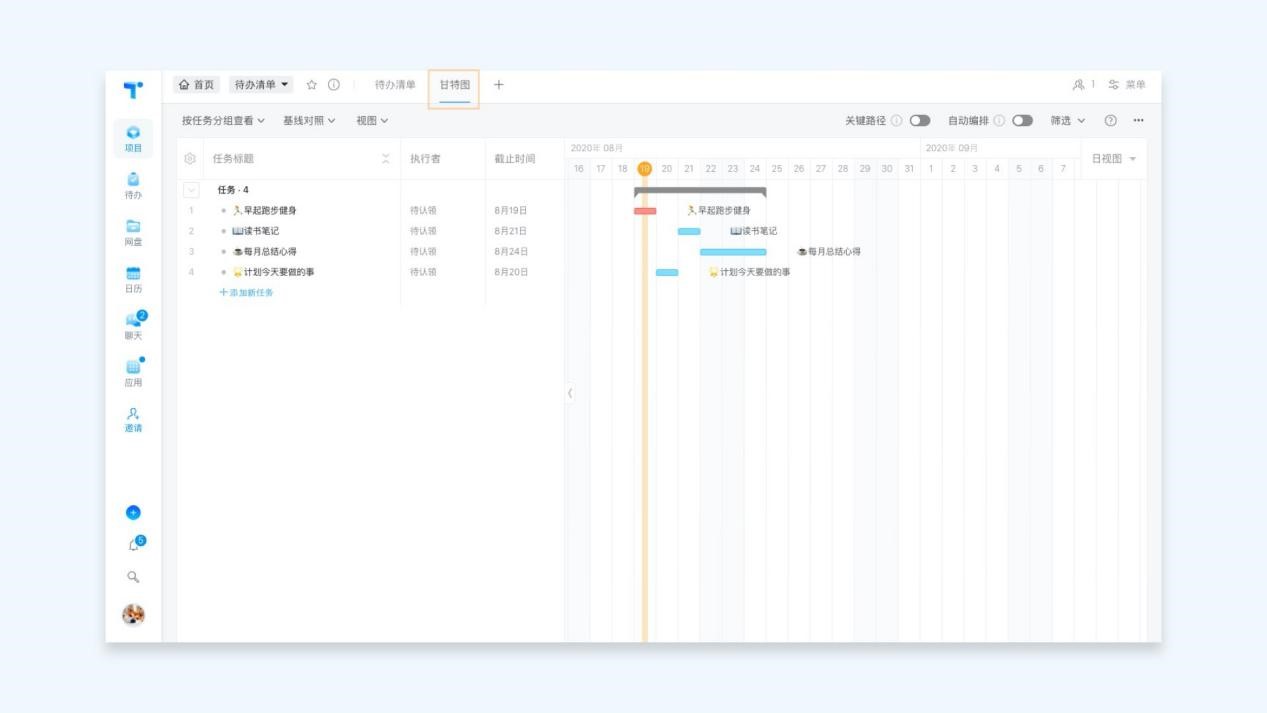Go to 首页 home

[x=196, y=85]
